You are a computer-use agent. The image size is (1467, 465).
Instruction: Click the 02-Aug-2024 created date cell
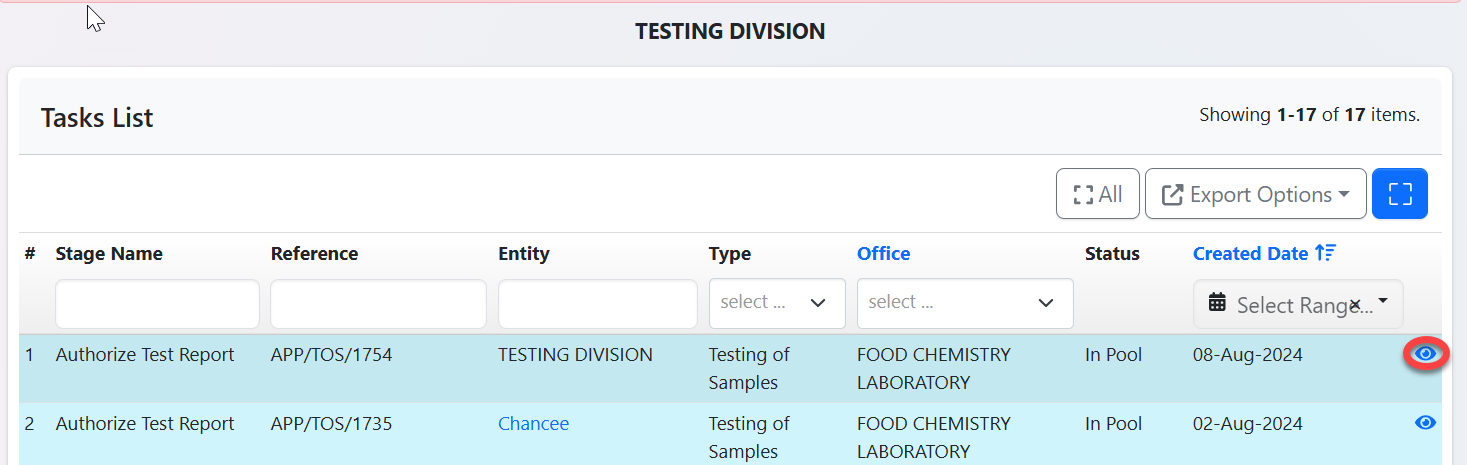point(1247,424)
